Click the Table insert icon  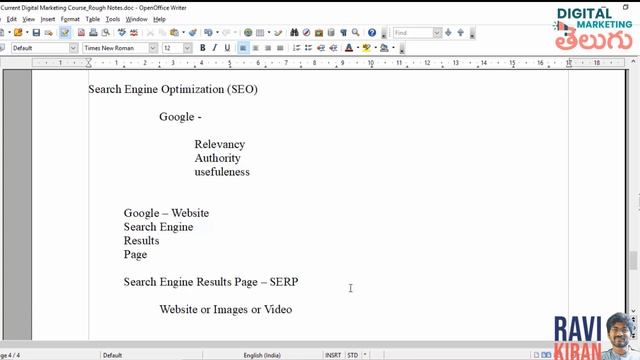pos(260,33)
